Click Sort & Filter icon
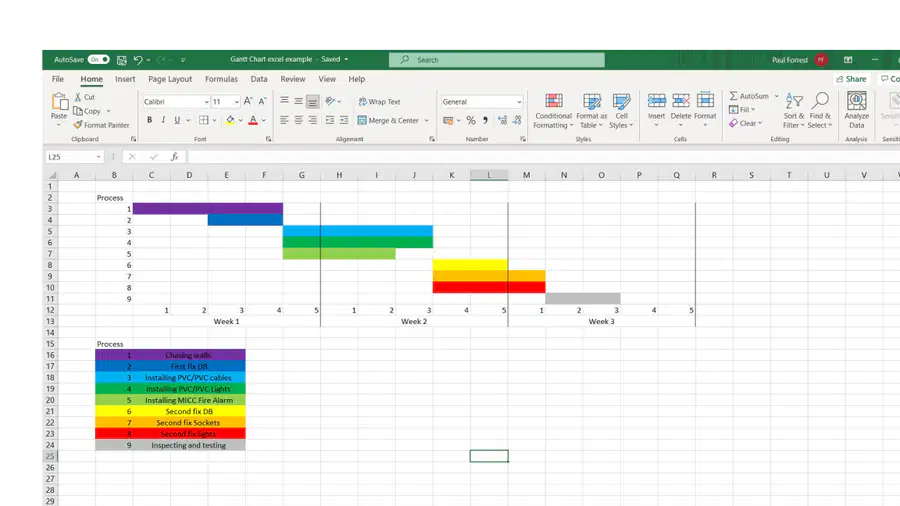This screenshot has height=506, width=900. [x=794, y=101]
